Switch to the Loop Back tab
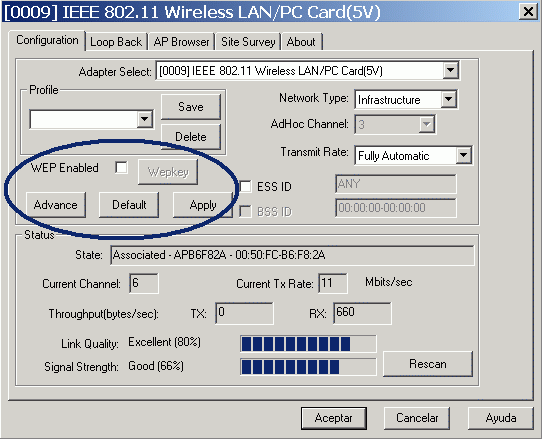Screen dimensions: 542x439 point(116,42)
